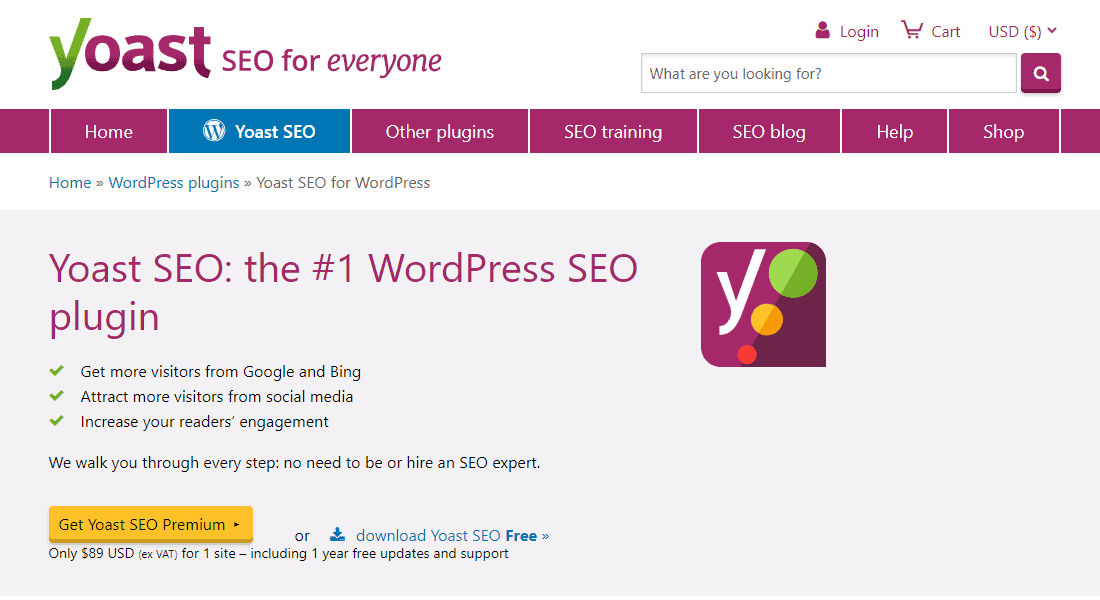Click 'Increase your readers' engagement' text
The height and width of the screenshot is (600, 1100).
pos(204,422)
